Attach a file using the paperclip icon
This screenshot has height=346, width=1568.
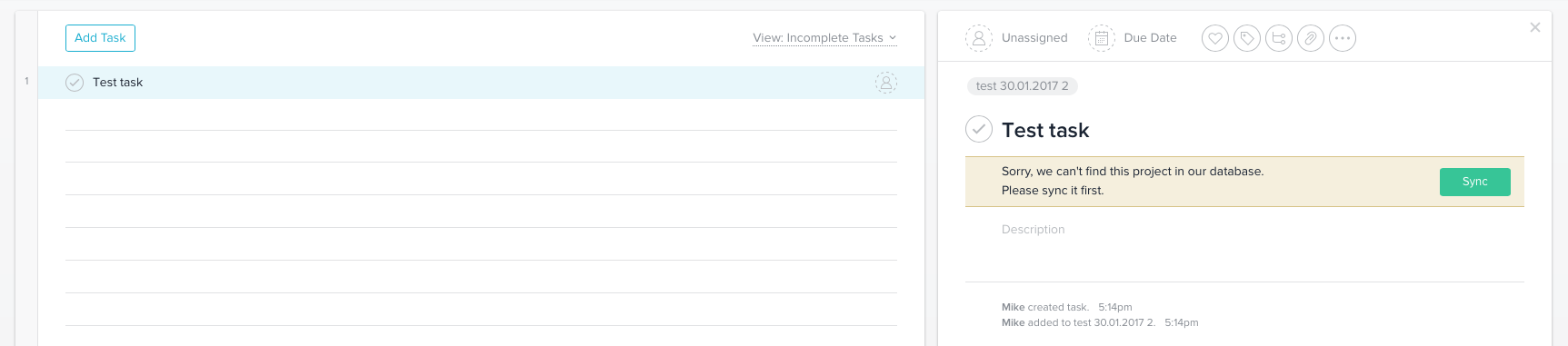coord(1311,38)
